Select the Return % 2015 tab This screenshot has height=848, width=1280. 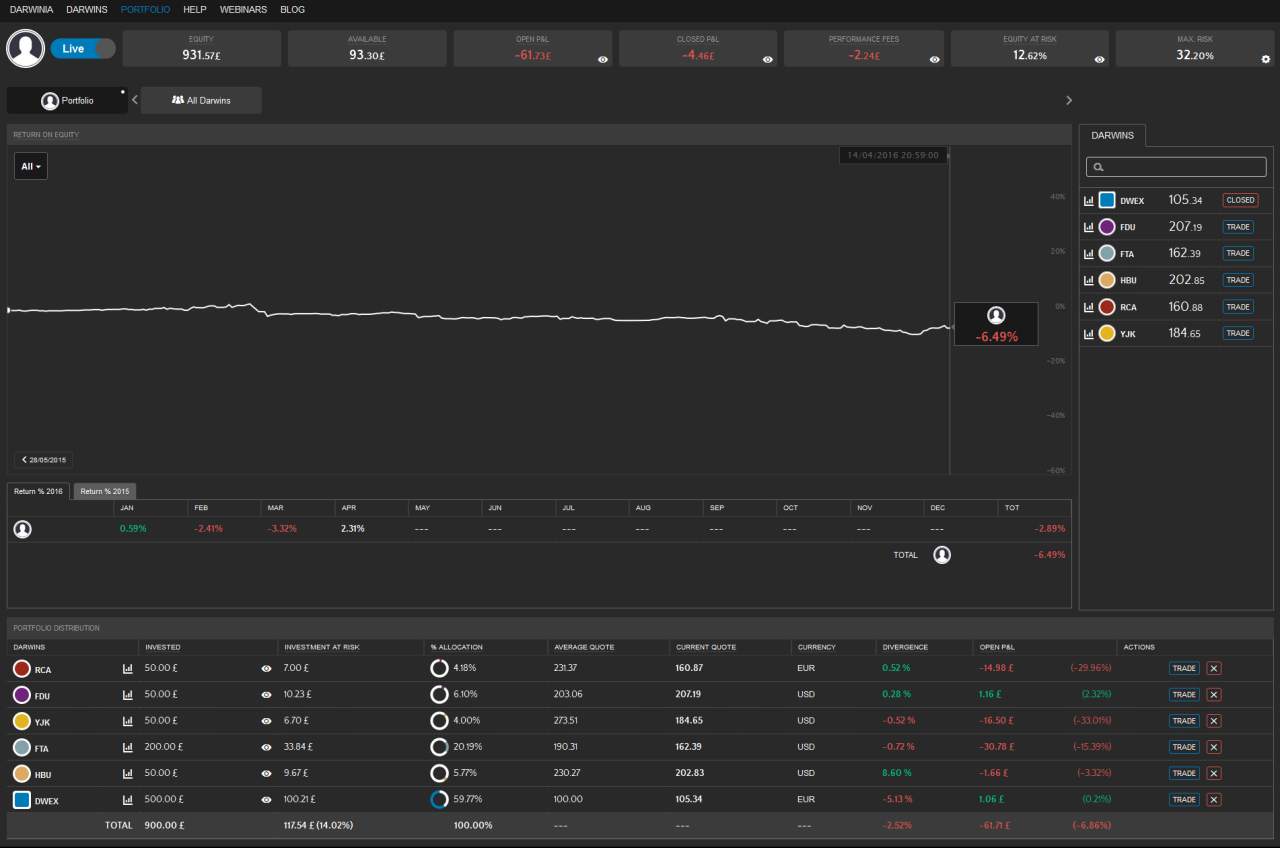105,491
